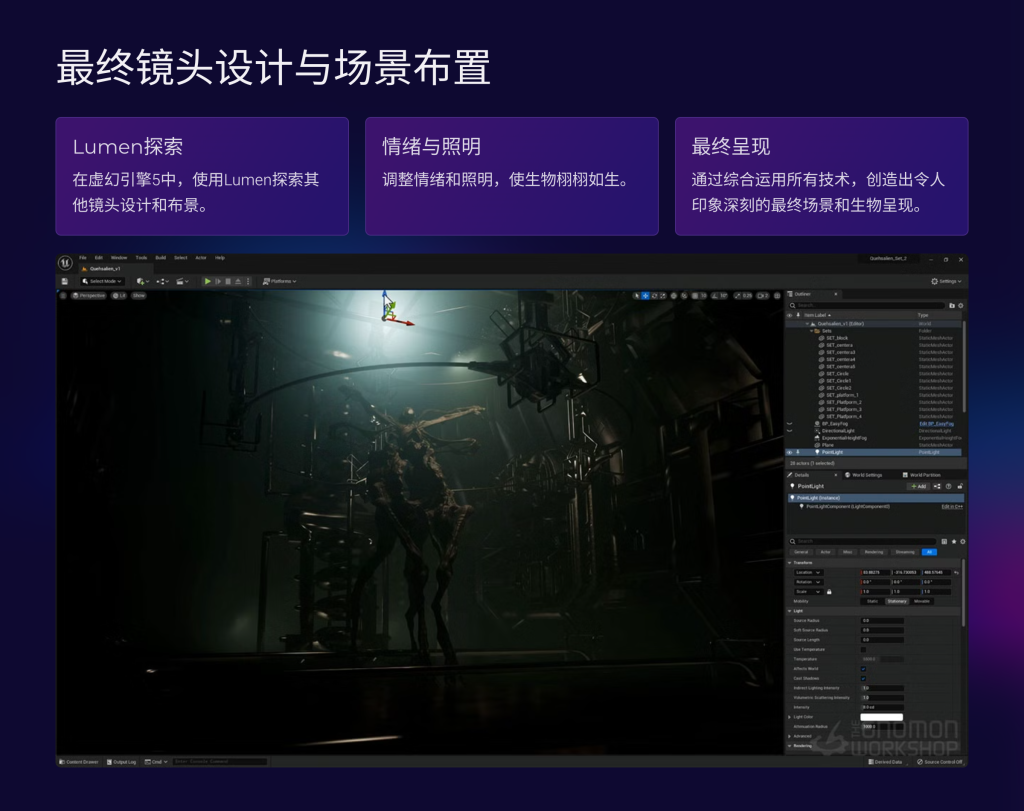This screenshot has height=811, width=1024.
Task: Open the Blueprints toolbar icon menu
Action: point(162,281)
